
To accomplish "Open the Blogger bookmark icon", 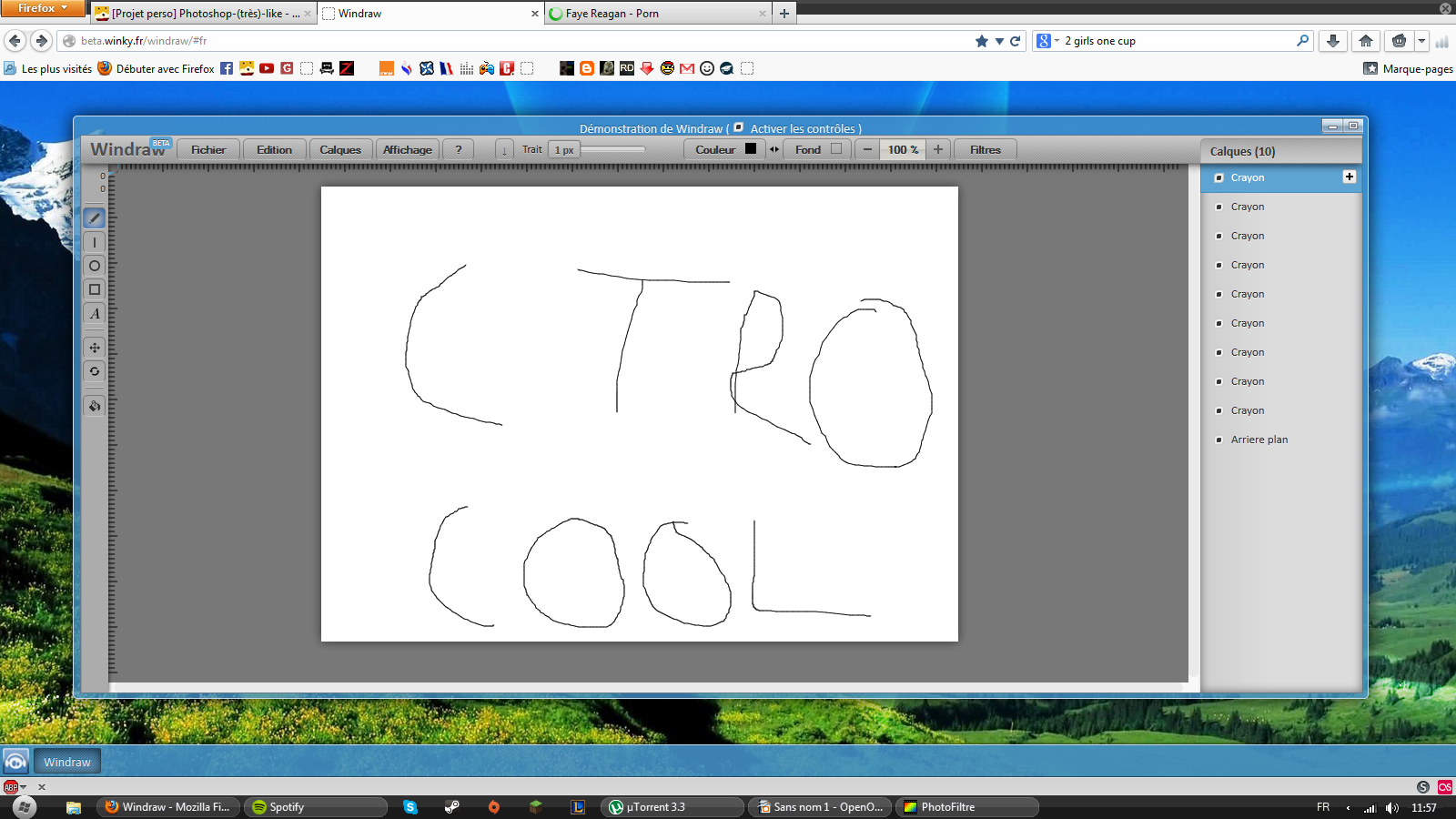I will click(x=587, y=68).
